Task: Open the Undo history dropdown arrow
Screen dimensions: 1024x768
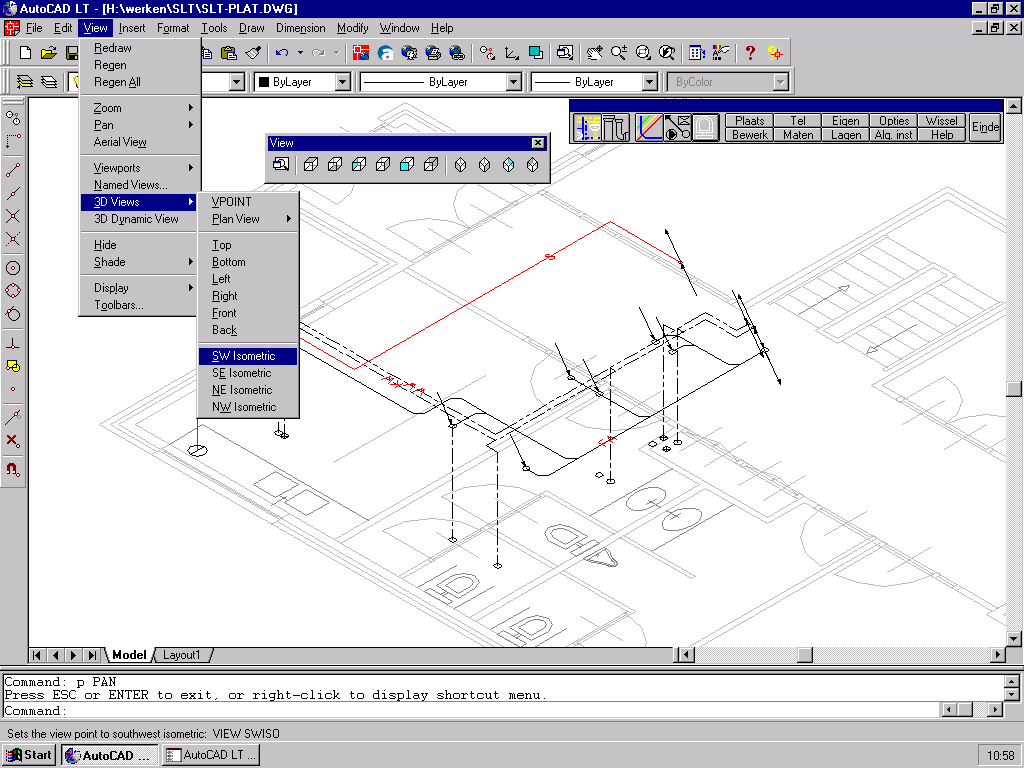Action: click(300, 53)
